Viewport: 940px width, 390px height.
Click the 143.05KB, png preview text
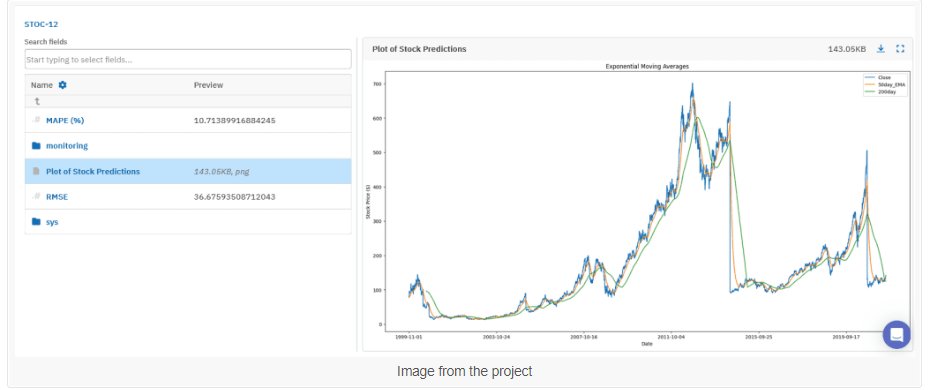(221, 171)
